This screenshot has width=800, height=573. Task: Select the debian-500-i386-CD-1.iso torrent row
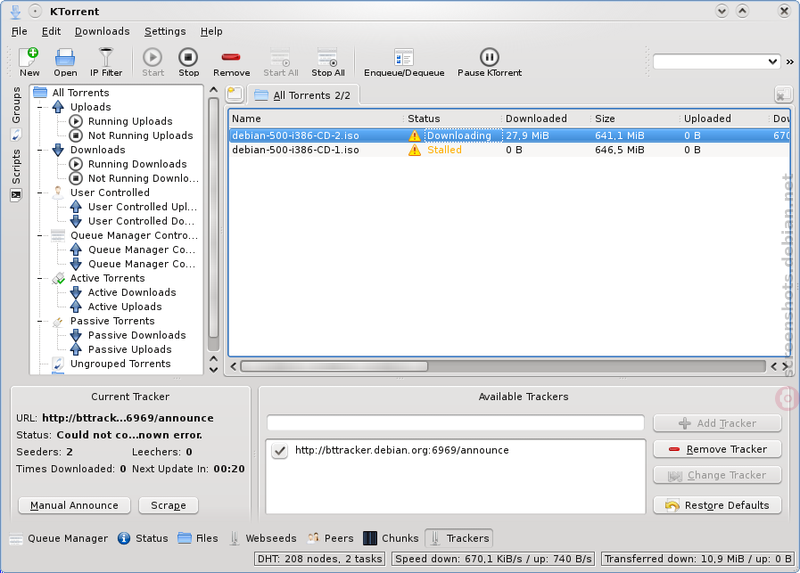pos(509,150)
